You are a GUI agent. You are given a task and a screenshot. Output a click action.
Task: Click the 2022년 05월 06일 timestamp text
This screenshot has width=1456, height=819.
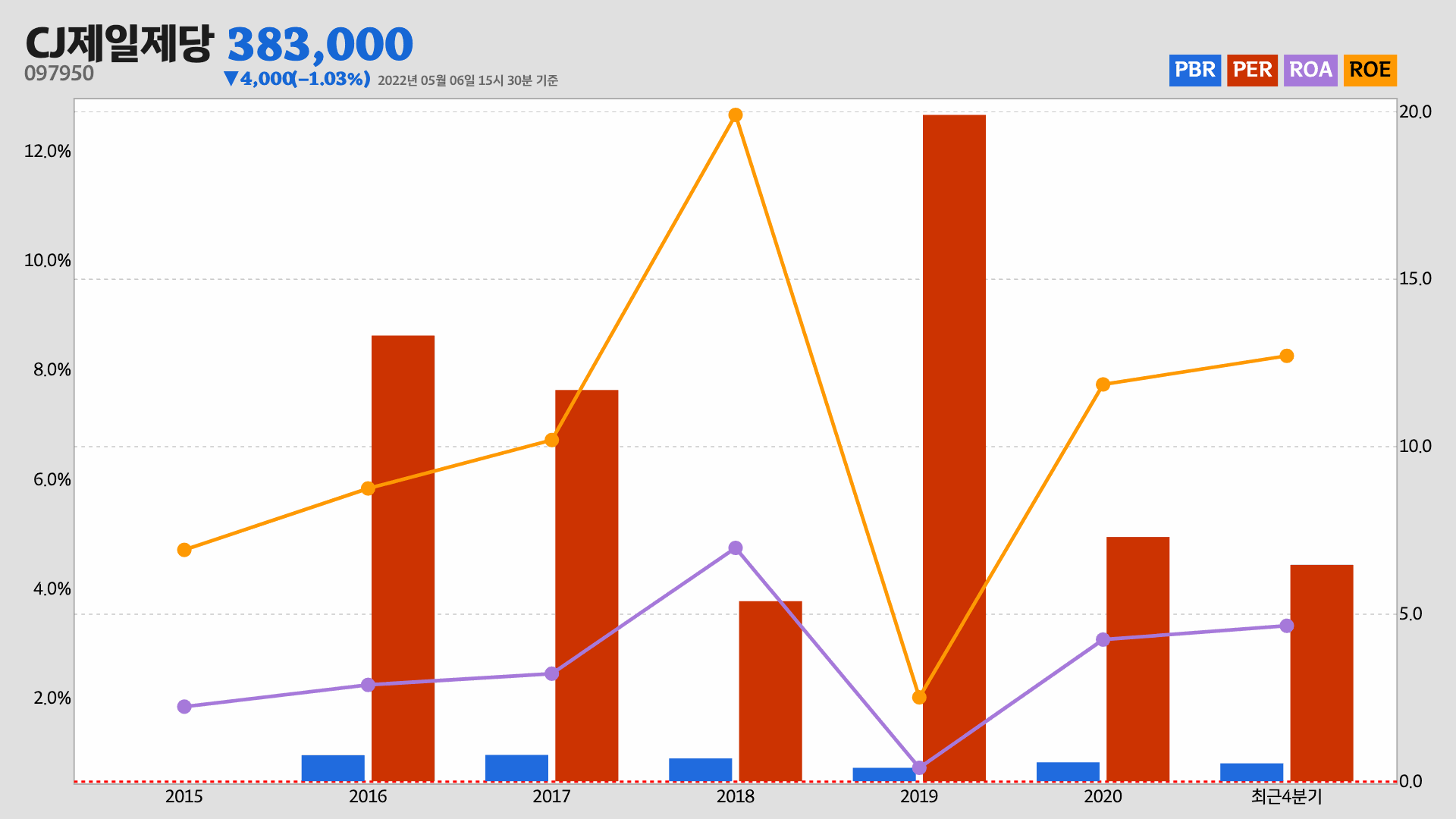point(468,80)
